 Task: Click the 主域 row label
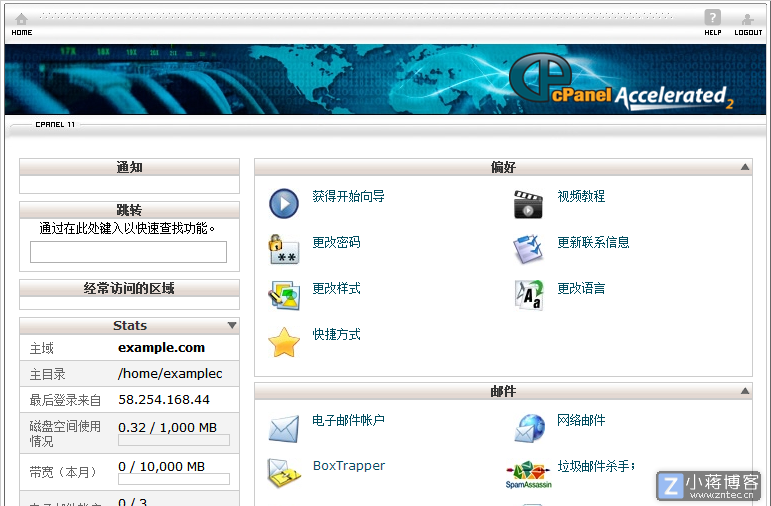point(41,348)
